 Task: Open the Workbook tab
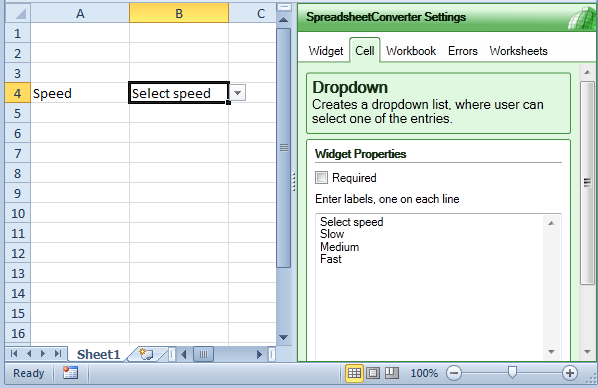pyautogui.click(x=411, y=51)
